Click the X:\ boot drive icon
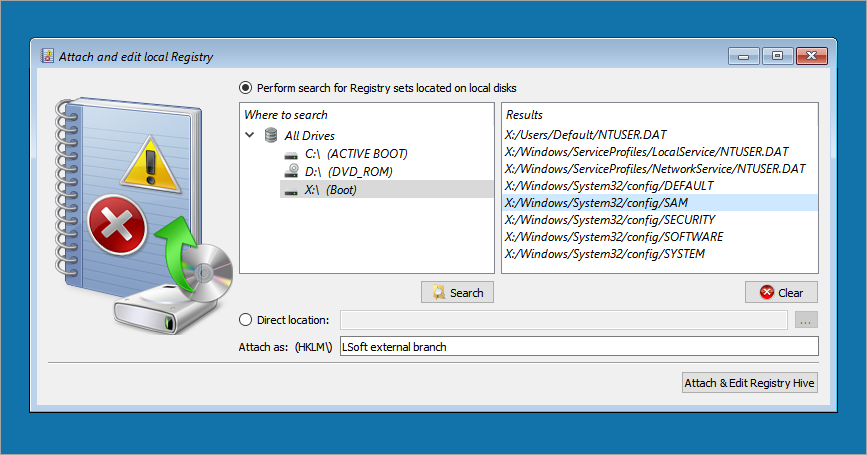Screen dimensions: 867x455 [x=291, y=191]
